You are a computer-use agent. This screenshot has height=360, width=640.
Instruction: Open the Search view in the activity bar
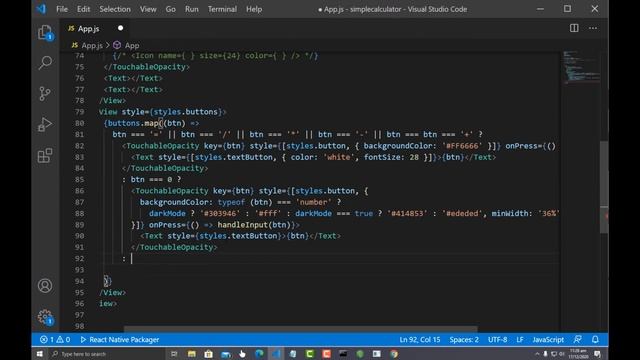click(x=45, y=63)
